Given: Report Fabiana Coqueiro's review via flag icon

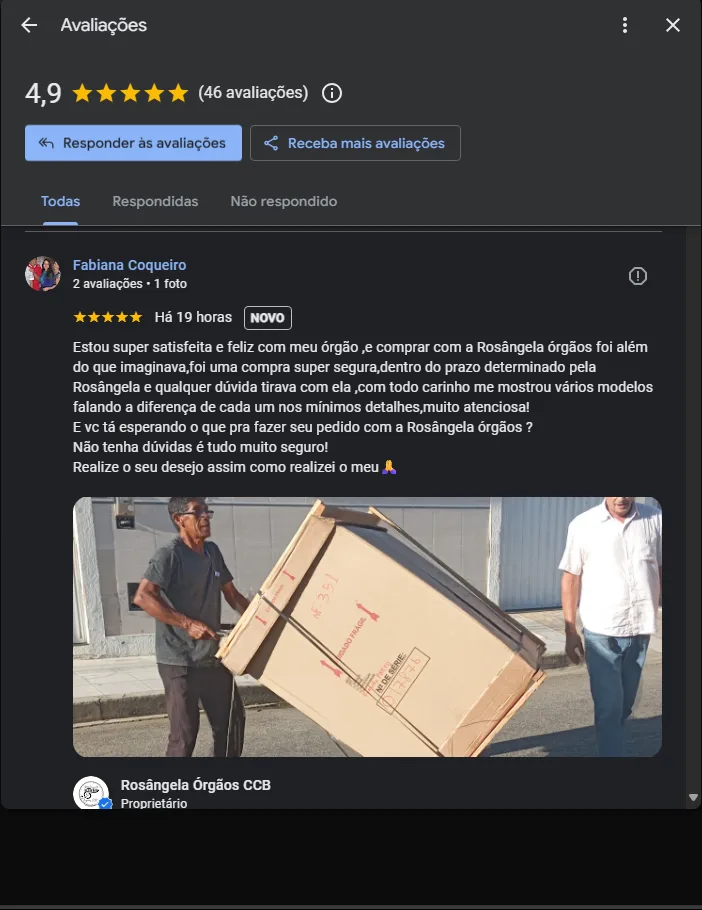Looking at the screenshot, I should click(x=638, y=276).
